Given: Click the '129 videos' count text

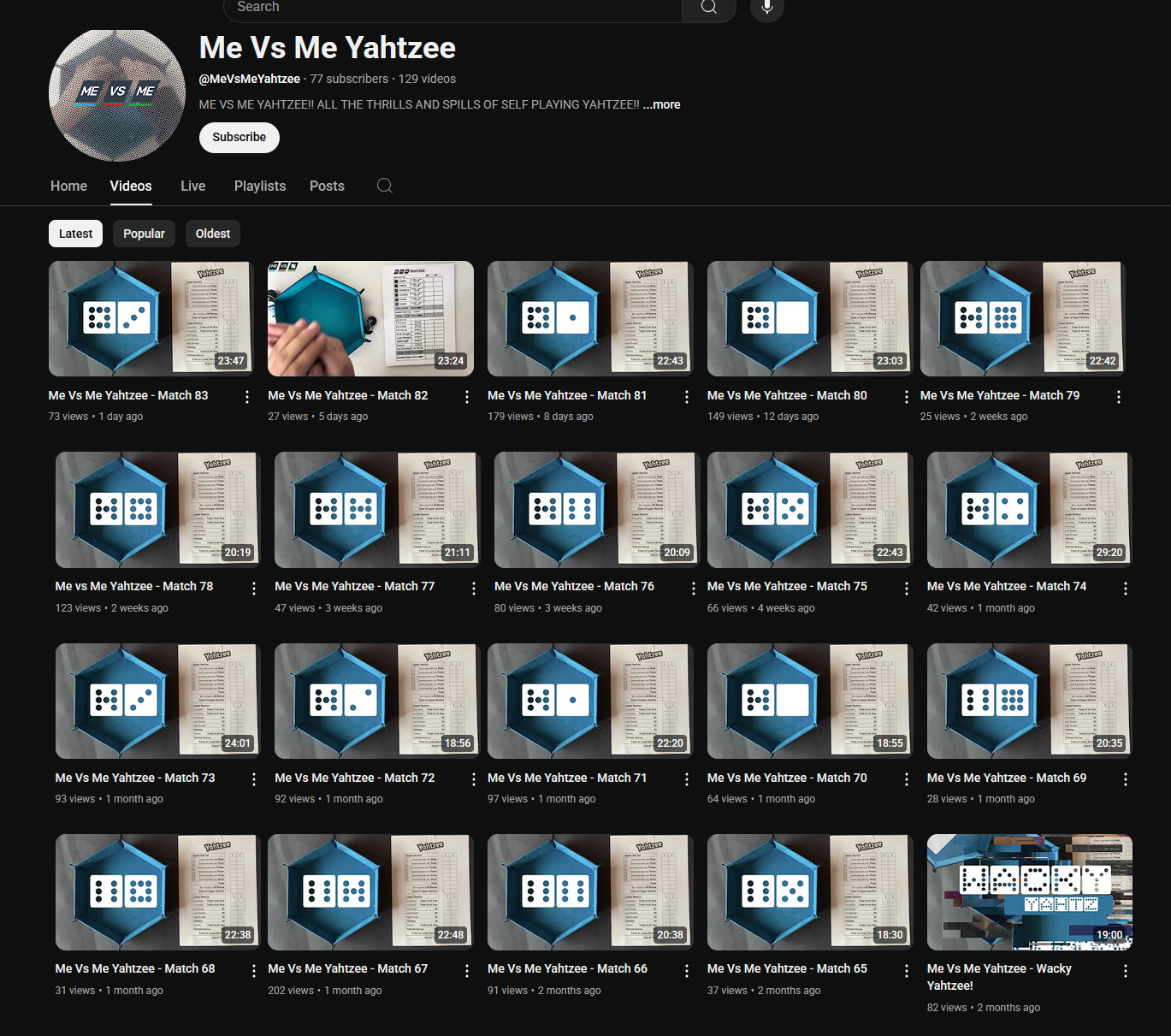Looking at the screenshot, I should (427, 79).
